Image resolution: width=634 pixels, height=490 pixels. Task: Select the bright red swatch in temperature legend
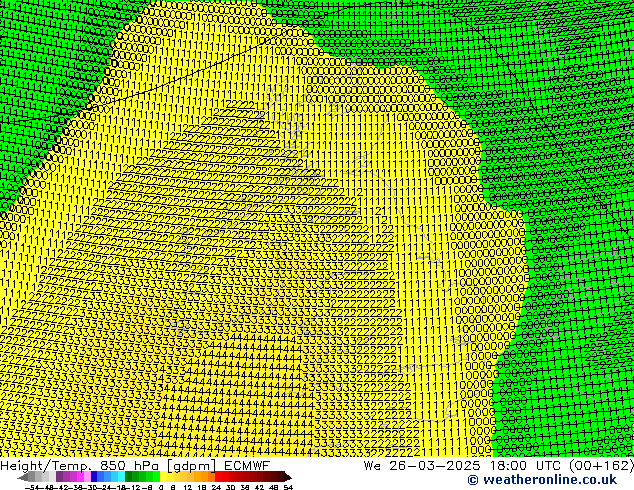[x=218, y=477]
